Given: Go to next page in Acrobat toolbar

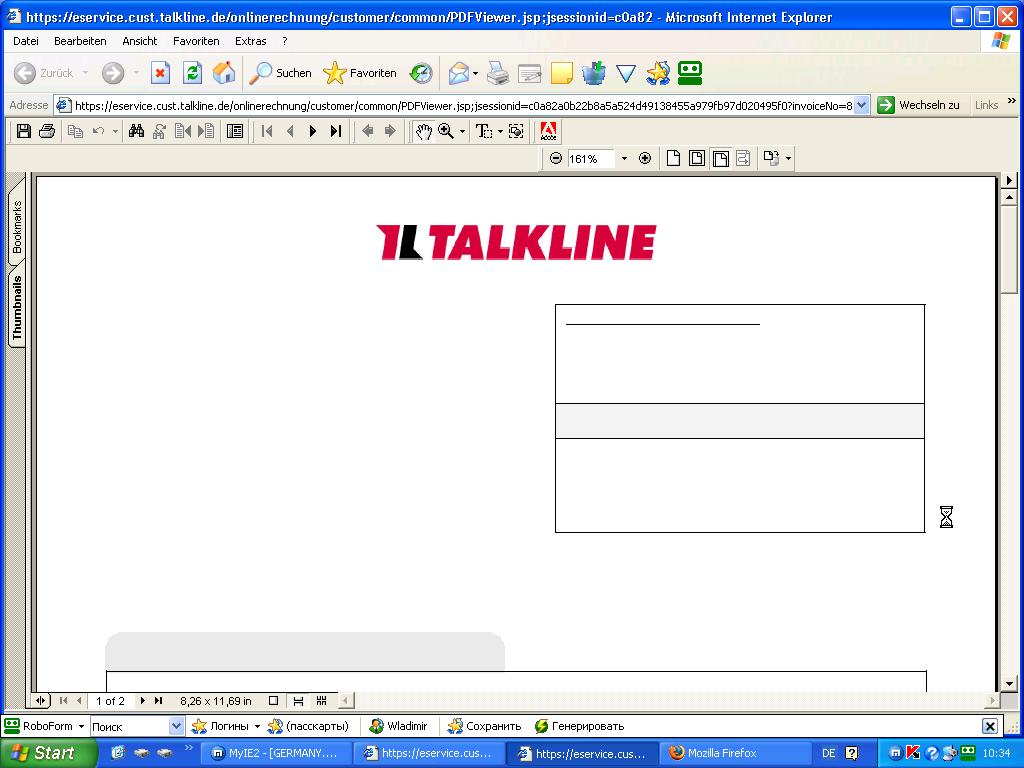Looking at the screenshot, I should click(x=312, y=131).
